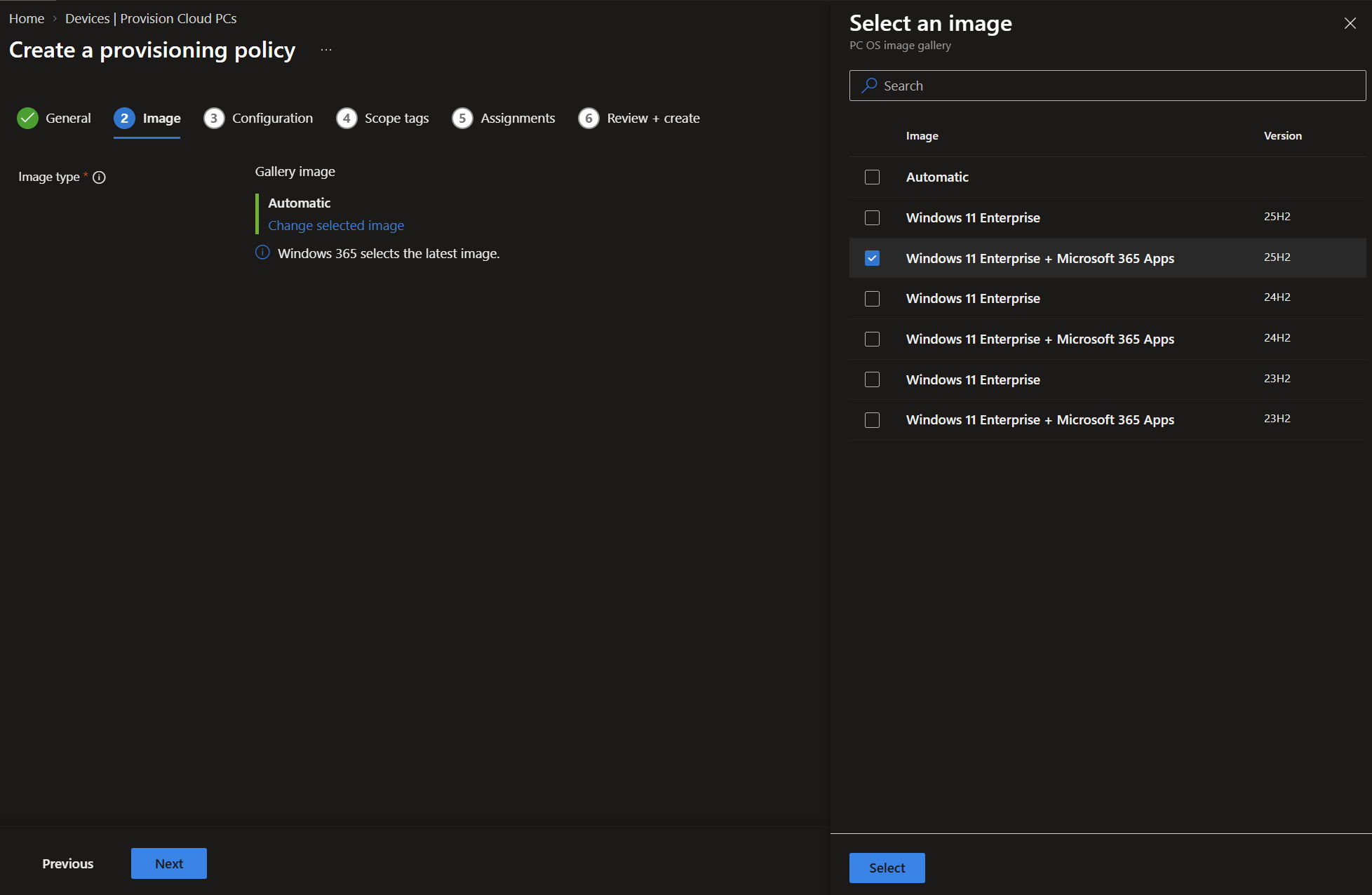Check the Automatic image checkbox
Viewport: 1372px width, 895px height.
(x=872, y=177)
